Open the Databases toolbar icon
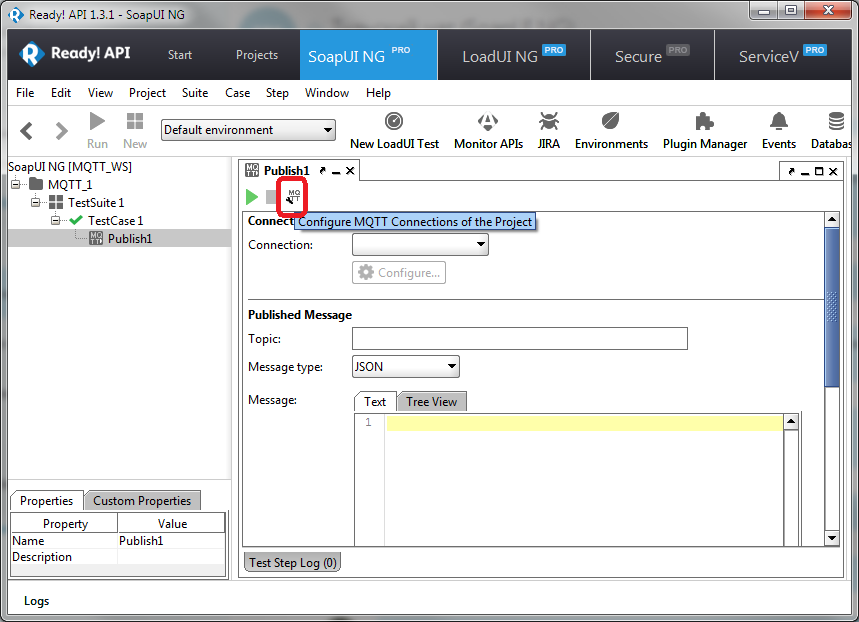This screenshot has width=859, height=622. (831, 131)
